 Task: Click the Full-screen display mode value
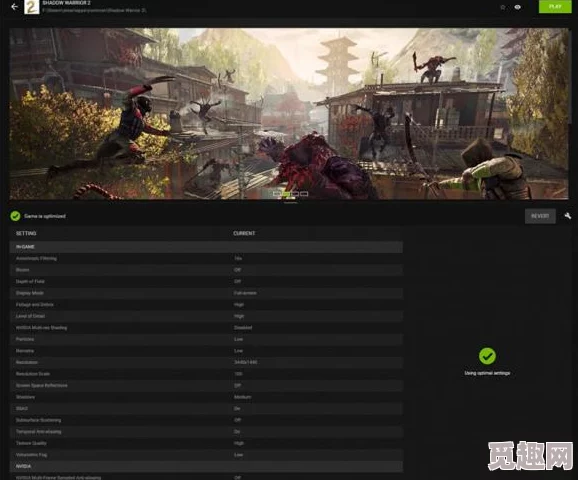pyautogui.click(x=245, y=293)
